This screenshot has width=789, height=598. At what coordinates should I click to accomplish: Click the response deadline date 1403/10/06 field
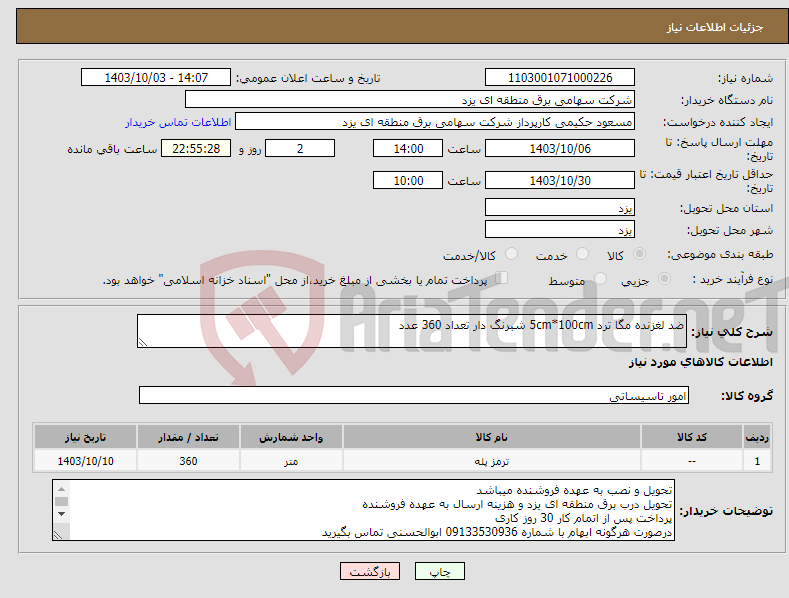(560, 148)
